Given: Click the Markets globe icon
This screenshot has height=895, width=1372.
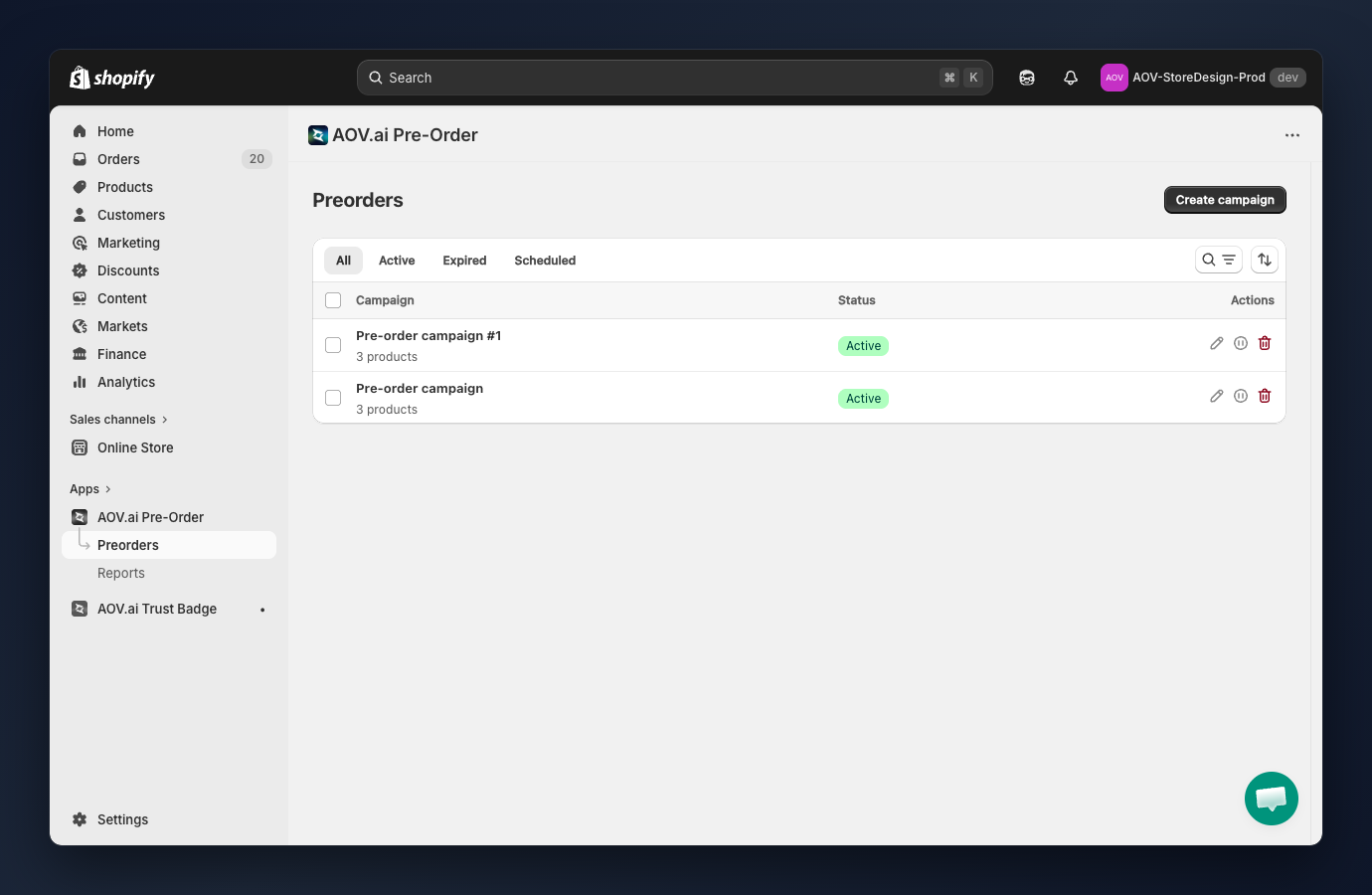Looking at the screenshot, I should pos(80,326).
